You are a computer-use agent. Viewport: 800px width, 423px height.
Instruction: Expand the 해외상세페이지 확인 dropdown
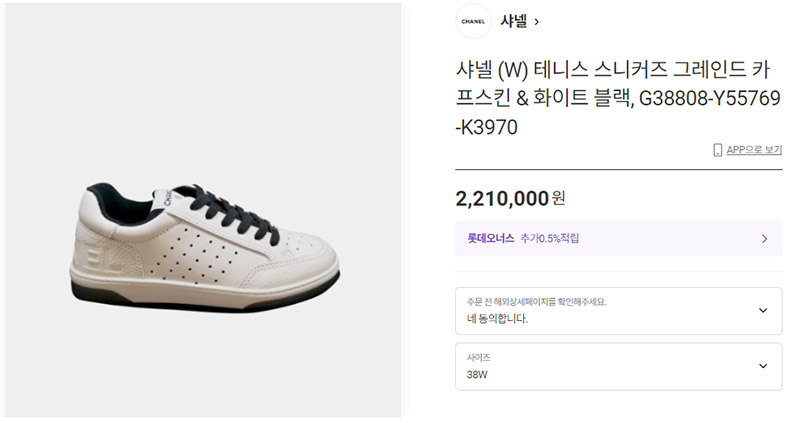[618, 311]
